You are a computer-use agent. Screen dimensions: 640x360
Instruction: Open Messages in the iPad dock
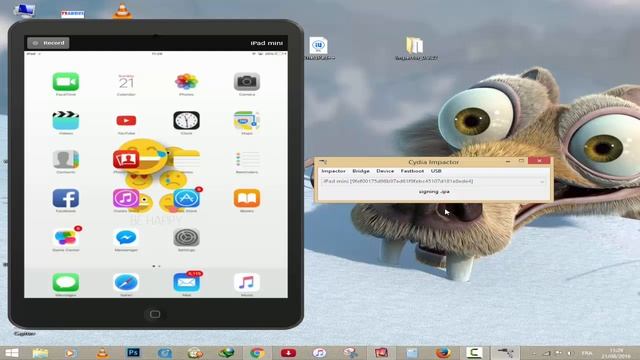[x=66, y=282]
